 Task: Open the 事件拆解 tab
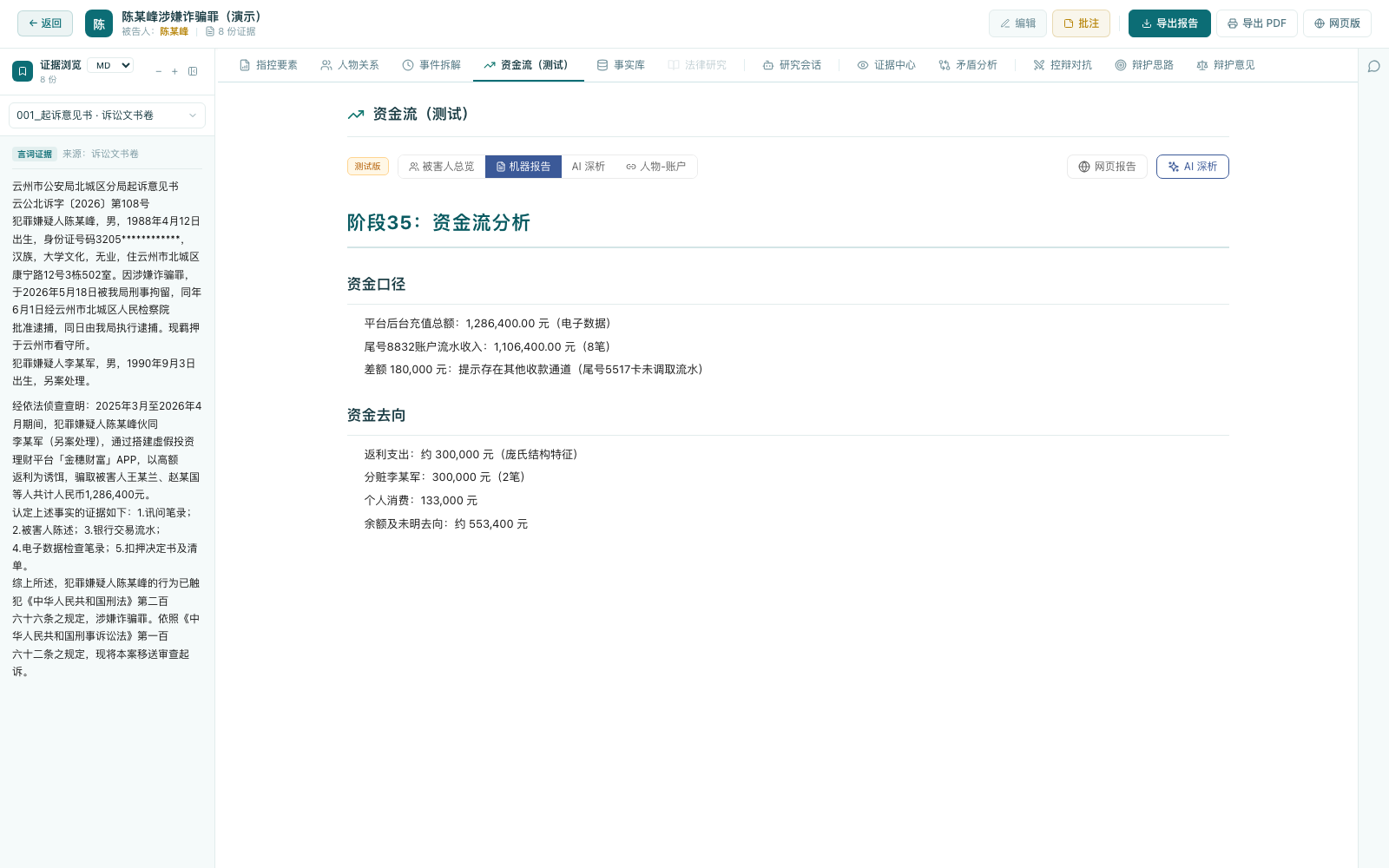[x=431, y=65]
